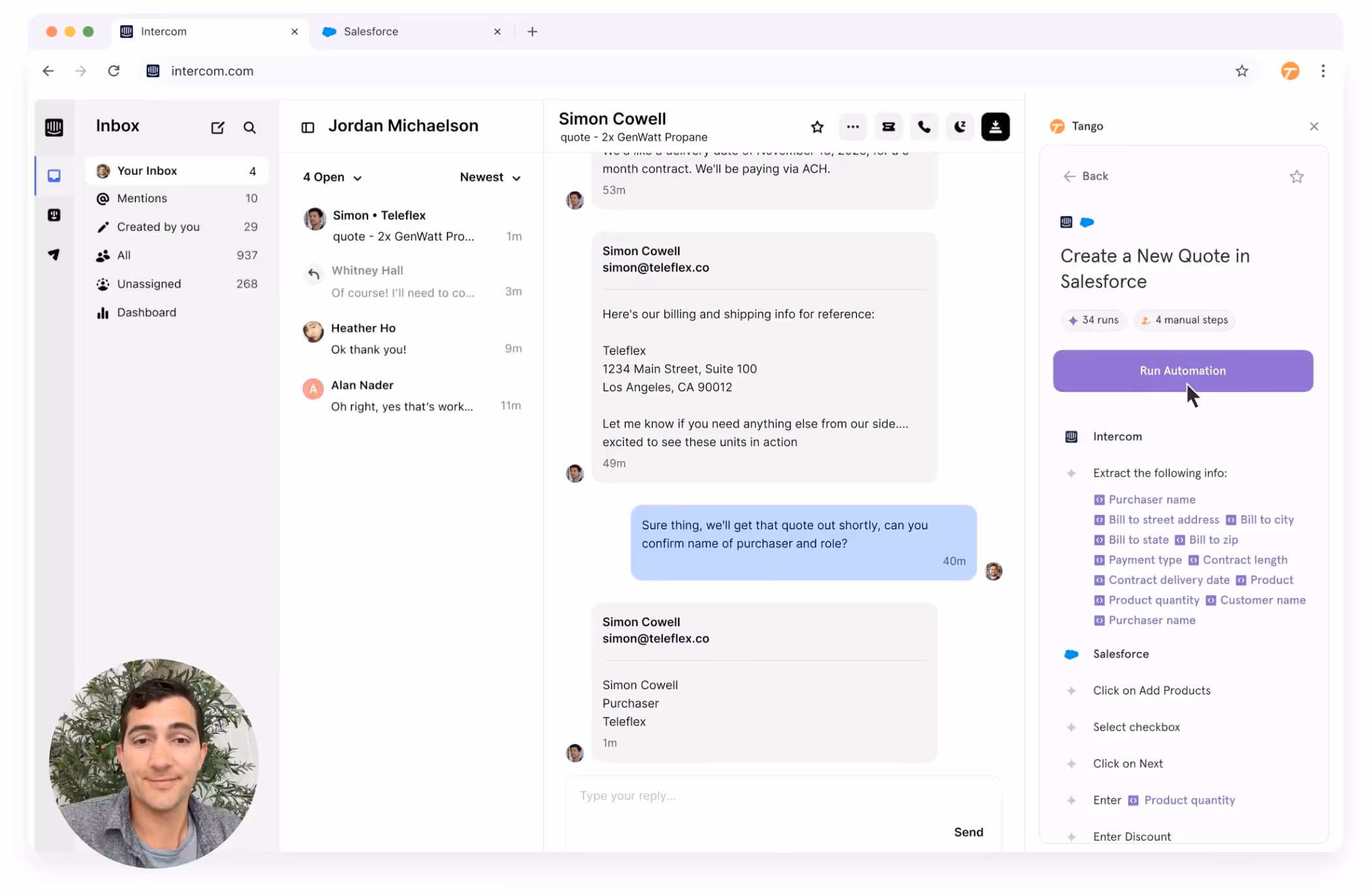The height and width of the screenshot is (896, 1372).
Task: Open the Fin bot icon in left rail
Action: pyautogui.click(x=54, y=215)
